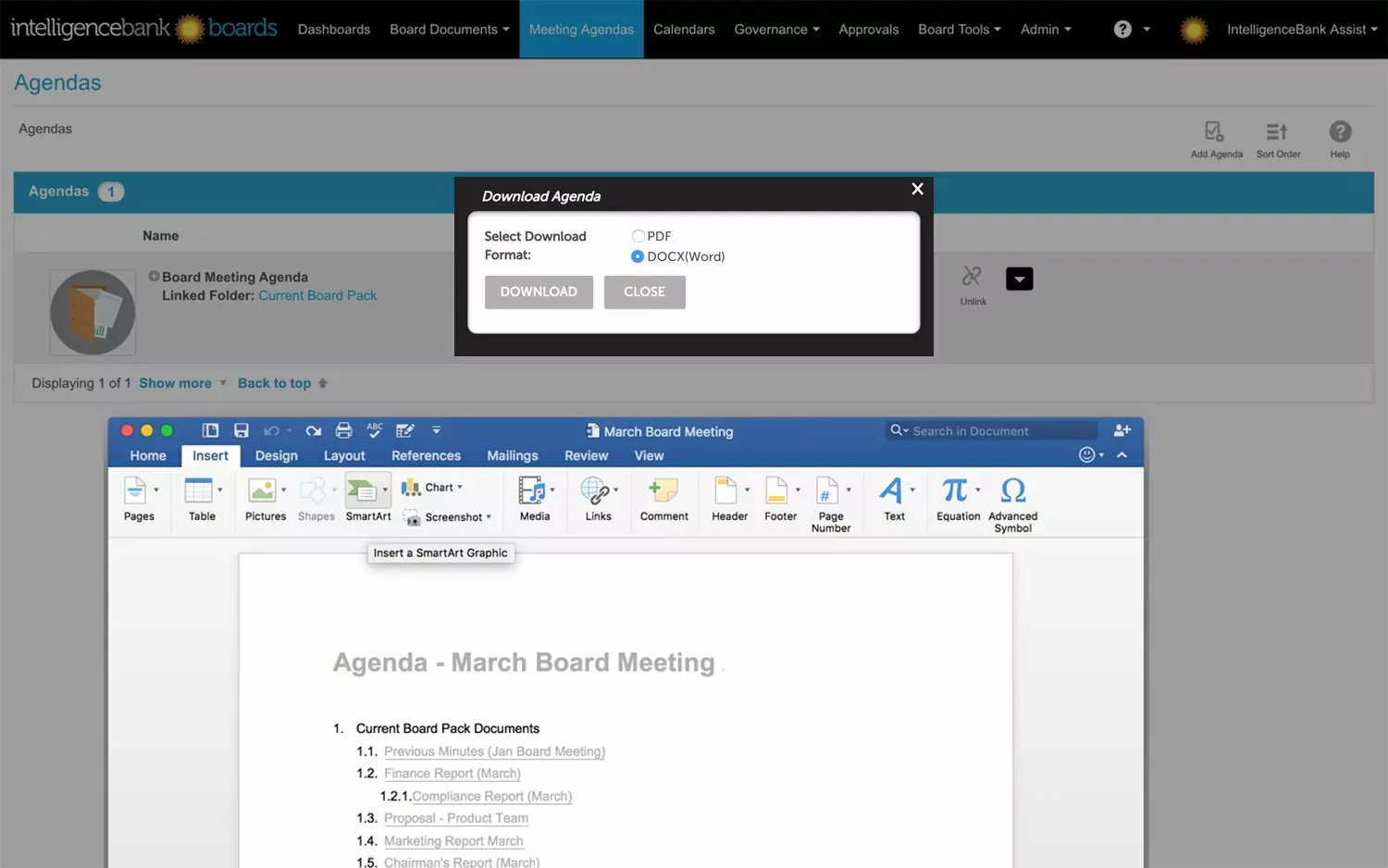The image size is (1388, 868).
Task: Click the Back to top link
Action: 274,383
